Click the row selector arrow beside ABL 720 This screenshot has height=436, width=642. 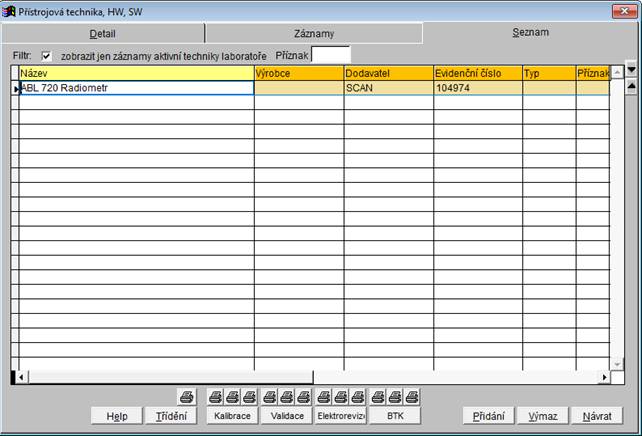click(15, 88)
